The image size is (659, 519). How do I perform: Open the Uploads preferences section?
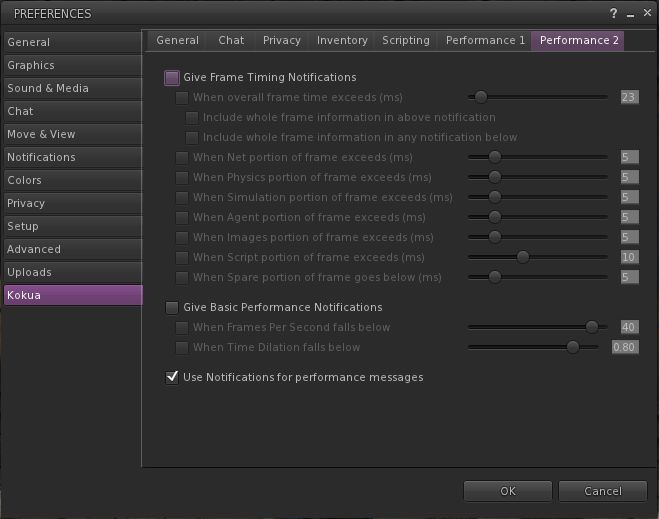click(72, 272)
